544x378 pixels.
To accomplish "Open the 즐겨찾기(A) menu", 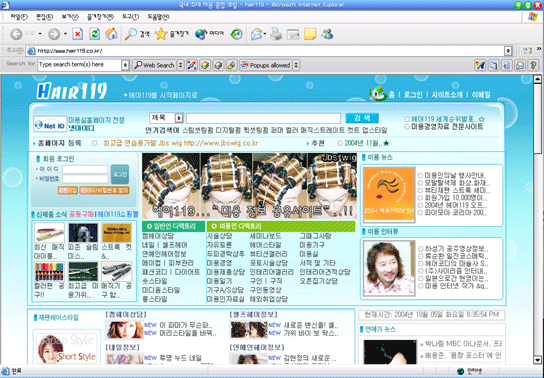I will [100, 17].
